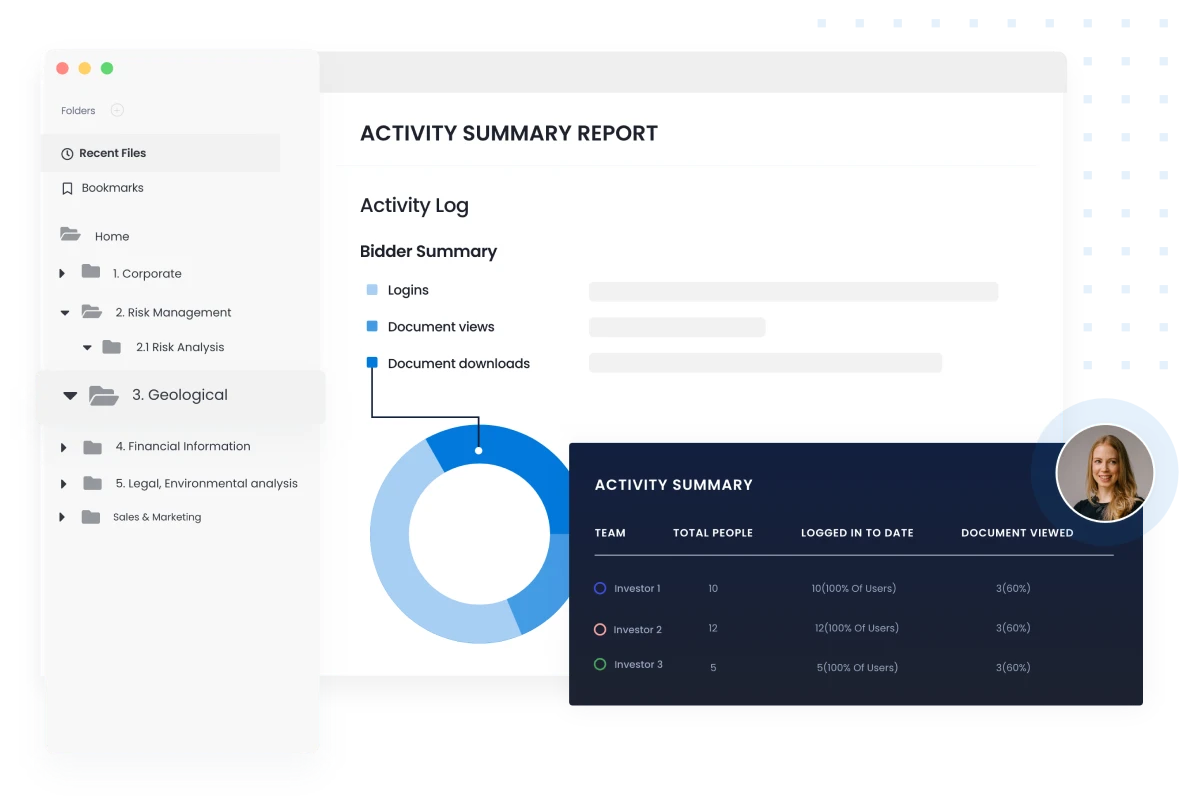Click the 10(100% Of Users) cell
This screenshot has height=800, width=1186.
pyautogui.click(x=853, y=588)
